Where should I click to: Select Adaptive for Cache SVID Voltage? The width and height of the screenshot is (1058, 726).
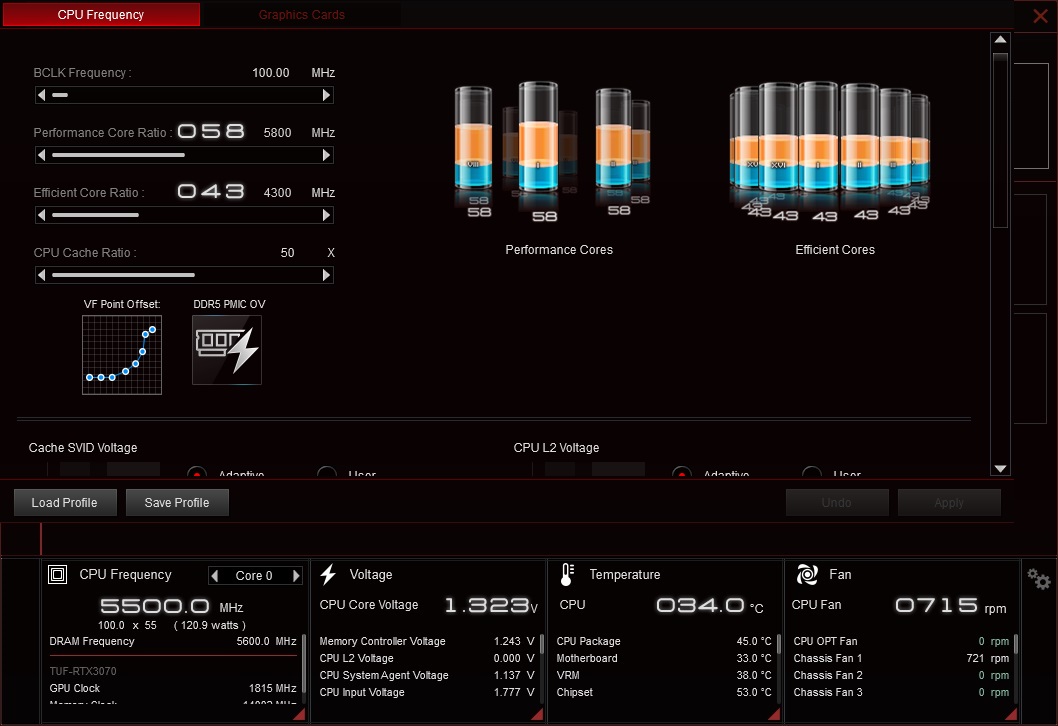click(197, 474)
